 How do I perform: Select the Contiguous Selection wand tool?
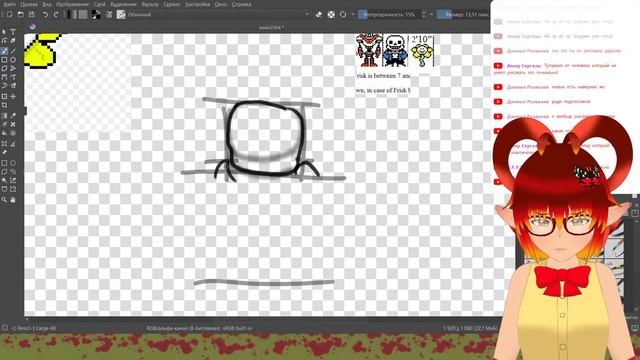click(4, 180)
